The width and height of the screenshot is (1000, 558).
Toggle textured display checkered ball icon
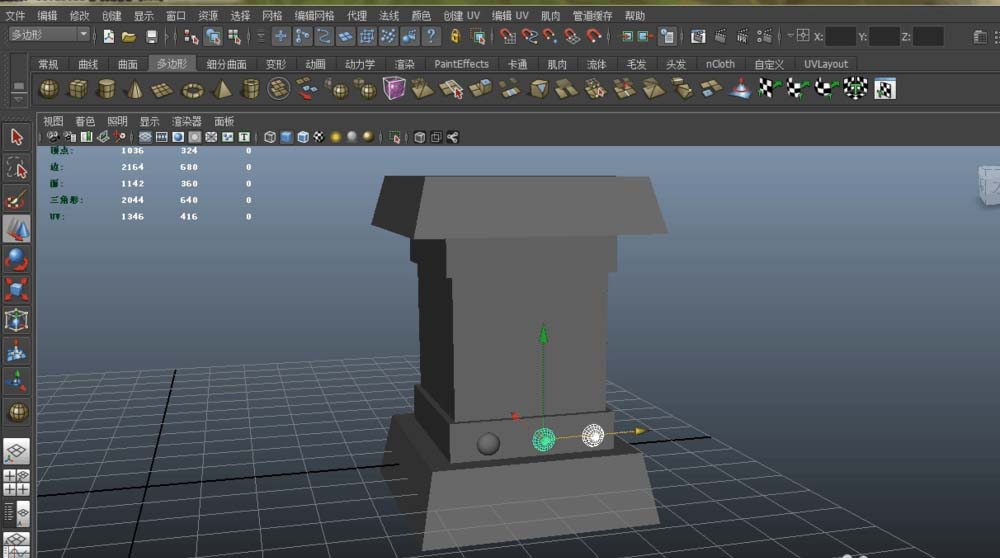[319, 137]
